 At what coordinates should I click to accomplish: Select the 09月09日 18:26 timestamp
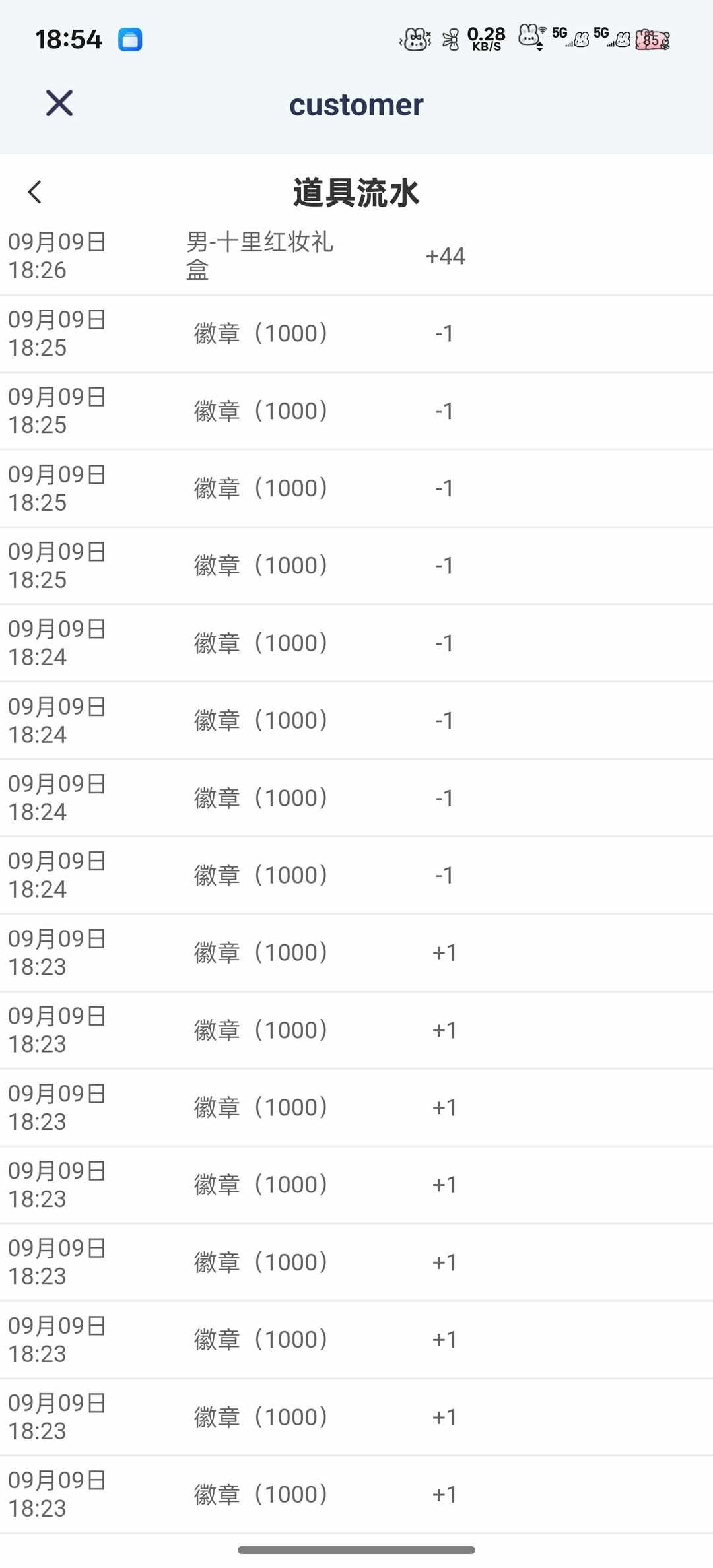57,256
